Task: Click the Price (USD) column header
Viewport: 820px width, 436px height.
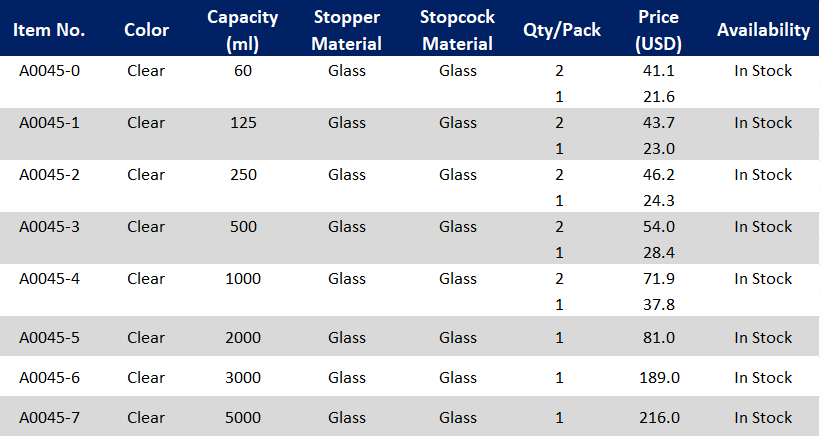Action: pos(658,30)
